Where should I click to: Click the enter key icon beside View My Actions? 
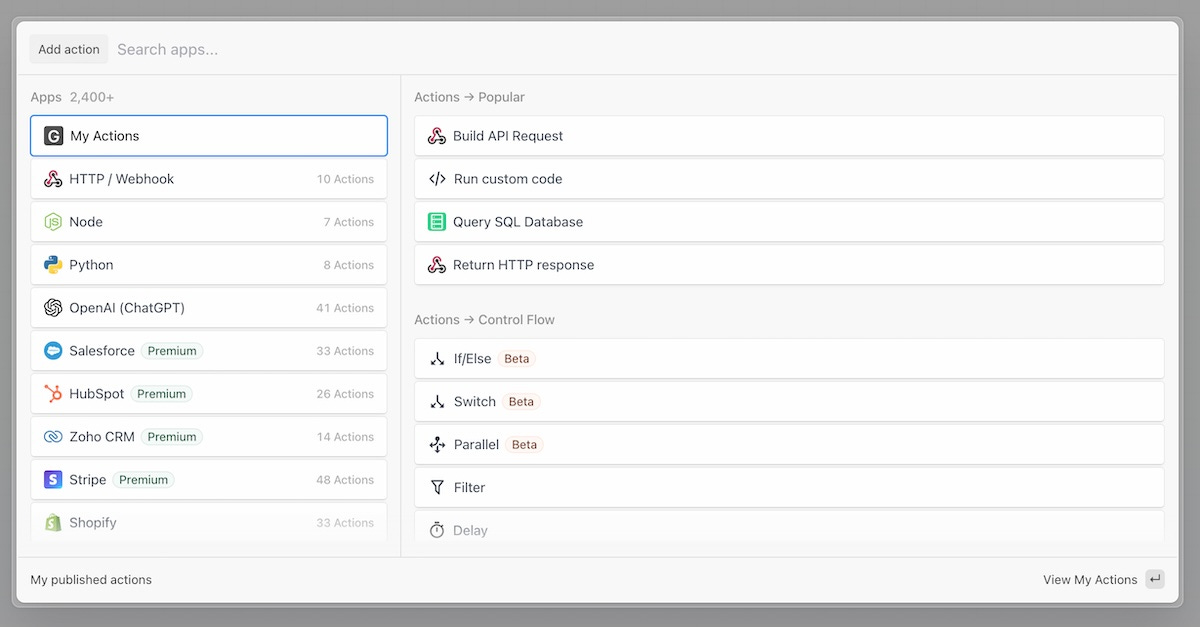coord(1155,579)
